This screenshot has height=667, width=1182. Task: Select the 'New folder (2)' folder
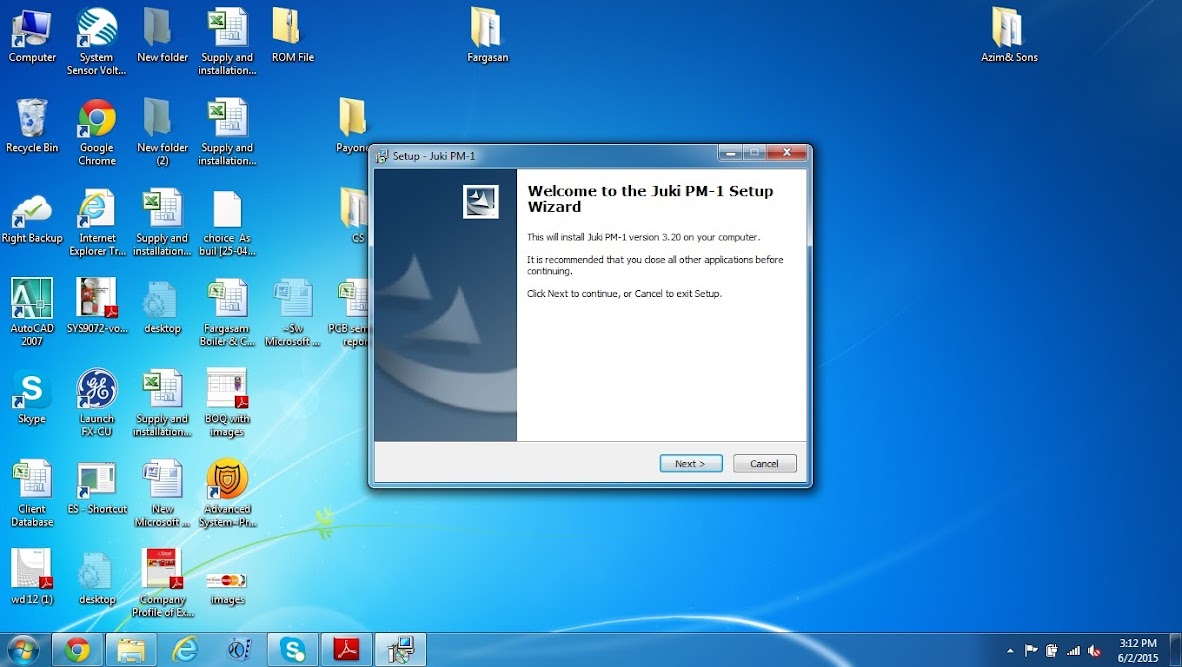[x=162, y=132]
